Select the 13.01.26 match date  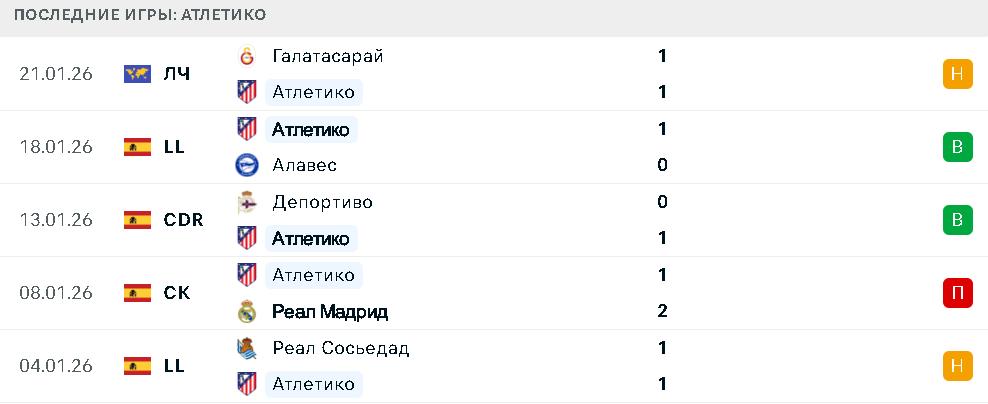click(56, 220)
